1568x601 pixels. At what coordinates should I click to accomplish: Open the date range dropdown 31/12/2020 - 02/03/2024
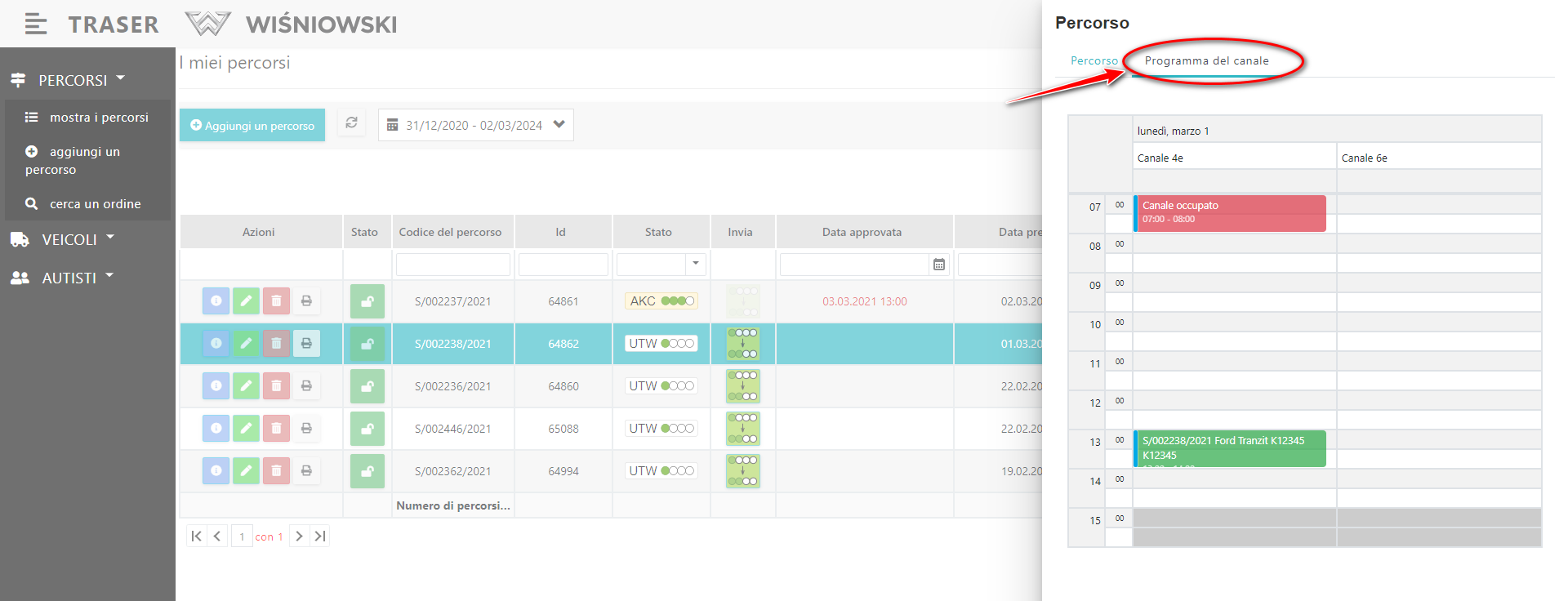(x=475, y=125)
